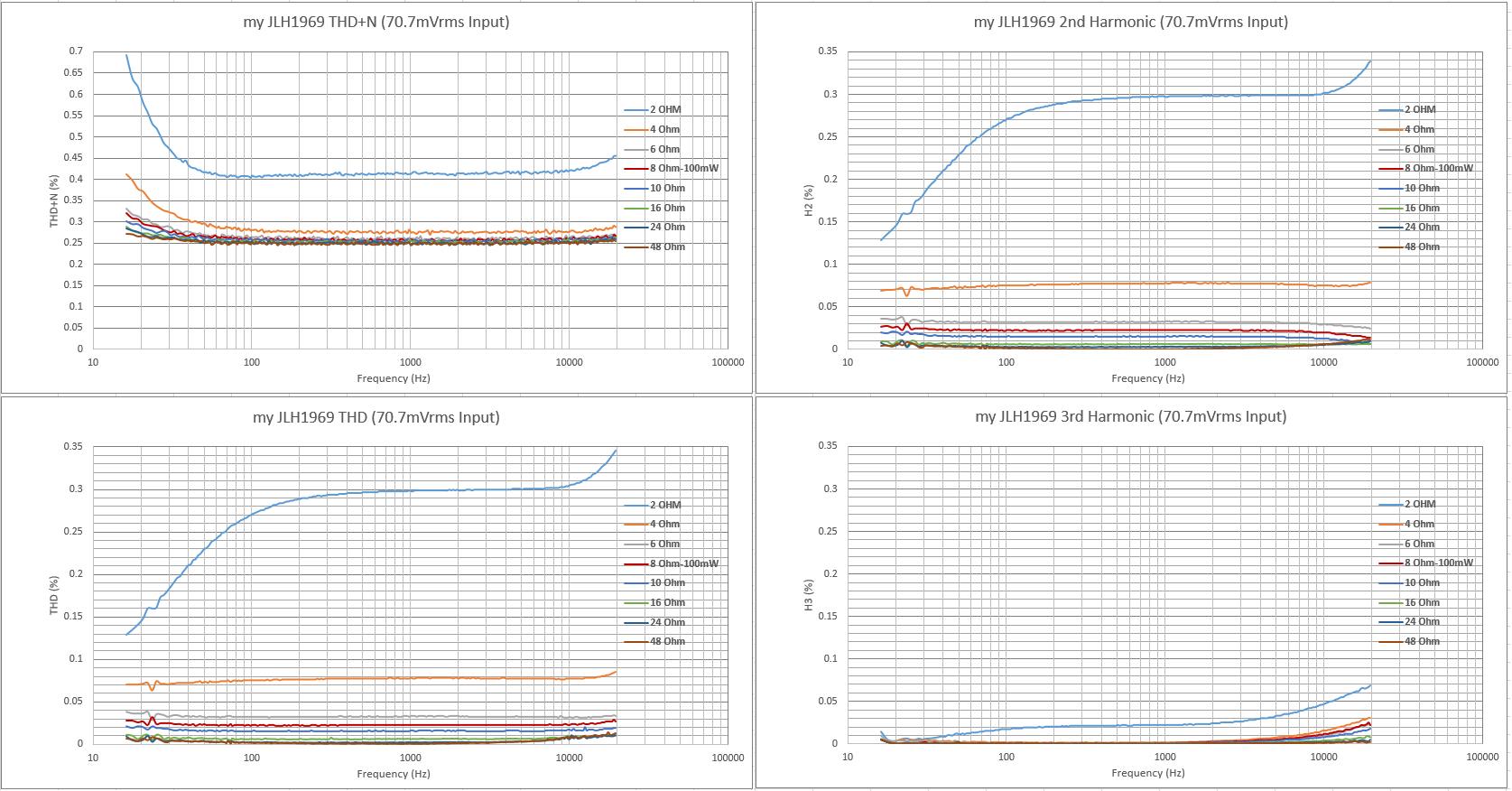Click 16 Ohm legend entry in THD+N chart

[x=655, y=208]
